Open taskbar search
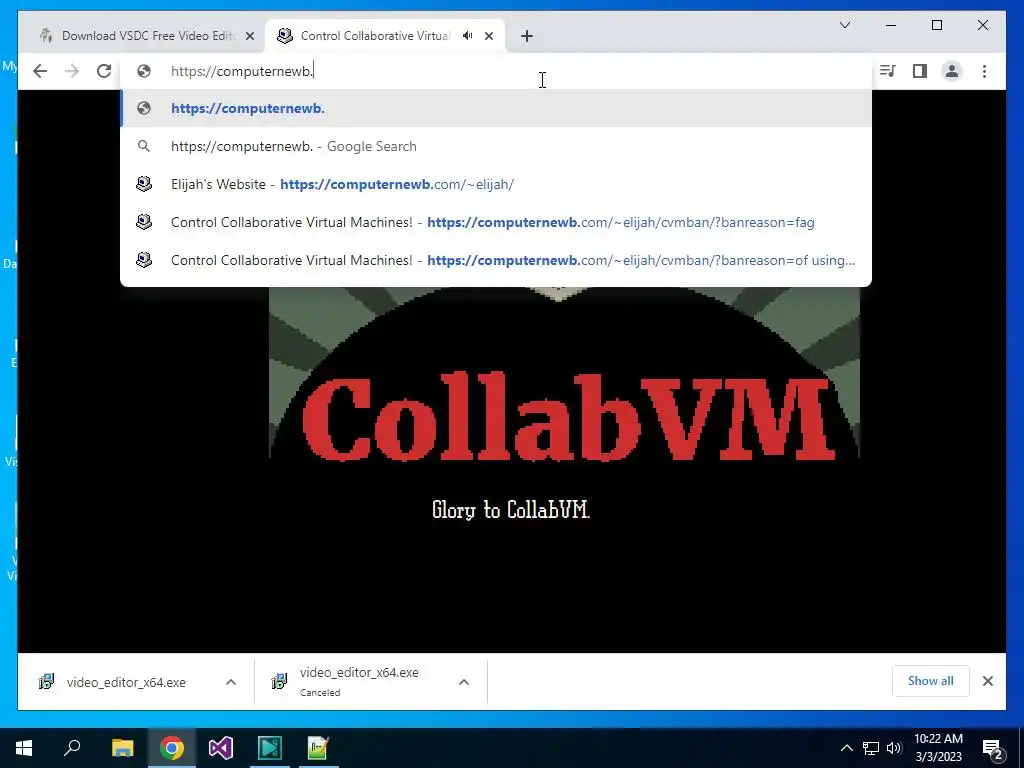The height and width of the screenshot is (768, 1024). point(72,748)
